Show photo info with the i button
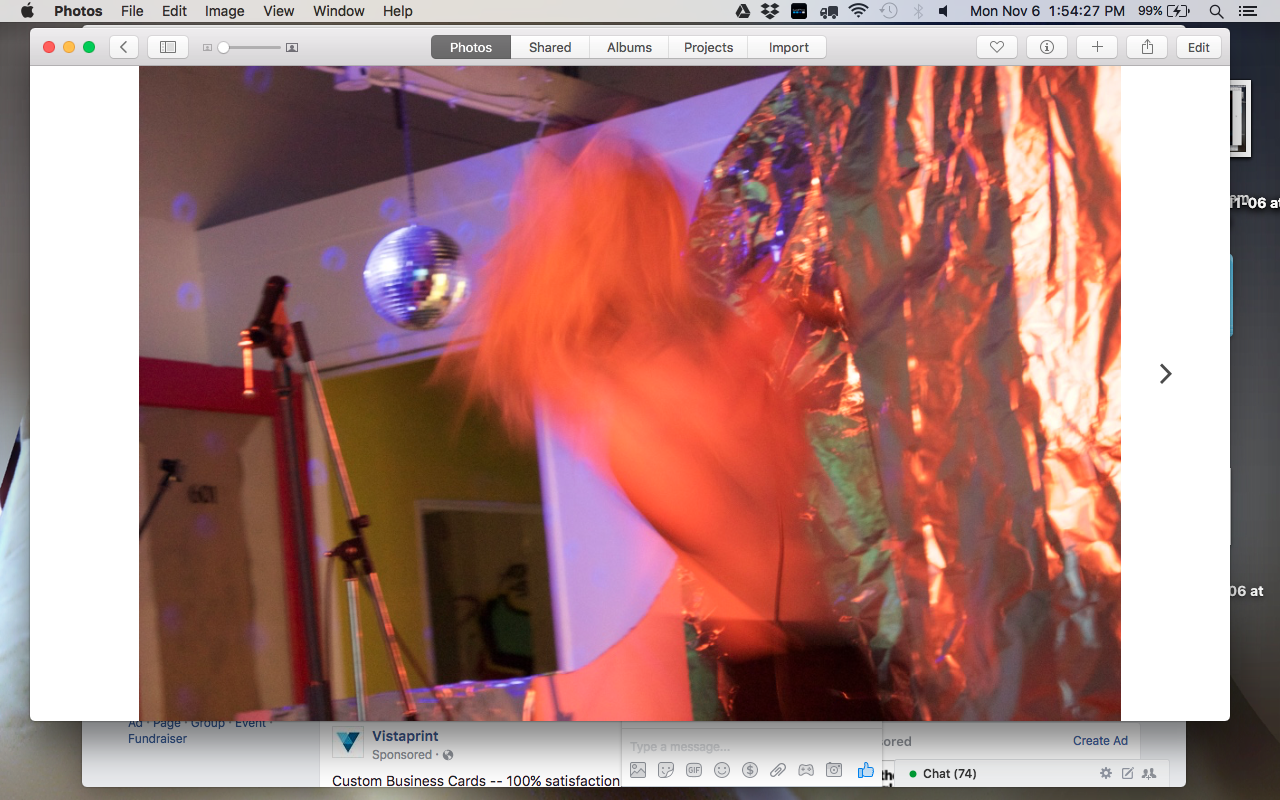Screen dimensions: 1280x800 (1047, 47)
